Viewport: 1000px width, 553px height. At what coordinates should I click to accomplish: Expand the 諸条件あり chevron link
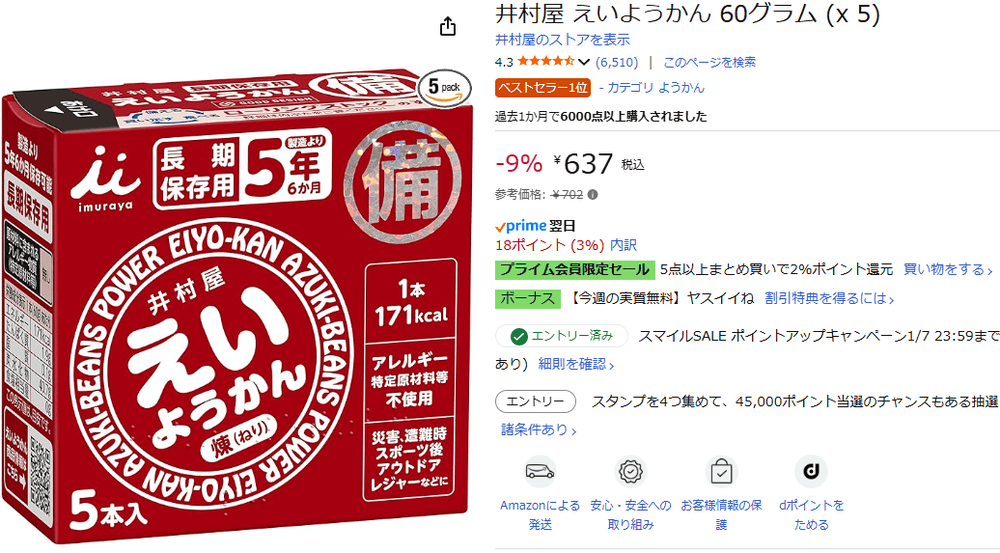539,430
